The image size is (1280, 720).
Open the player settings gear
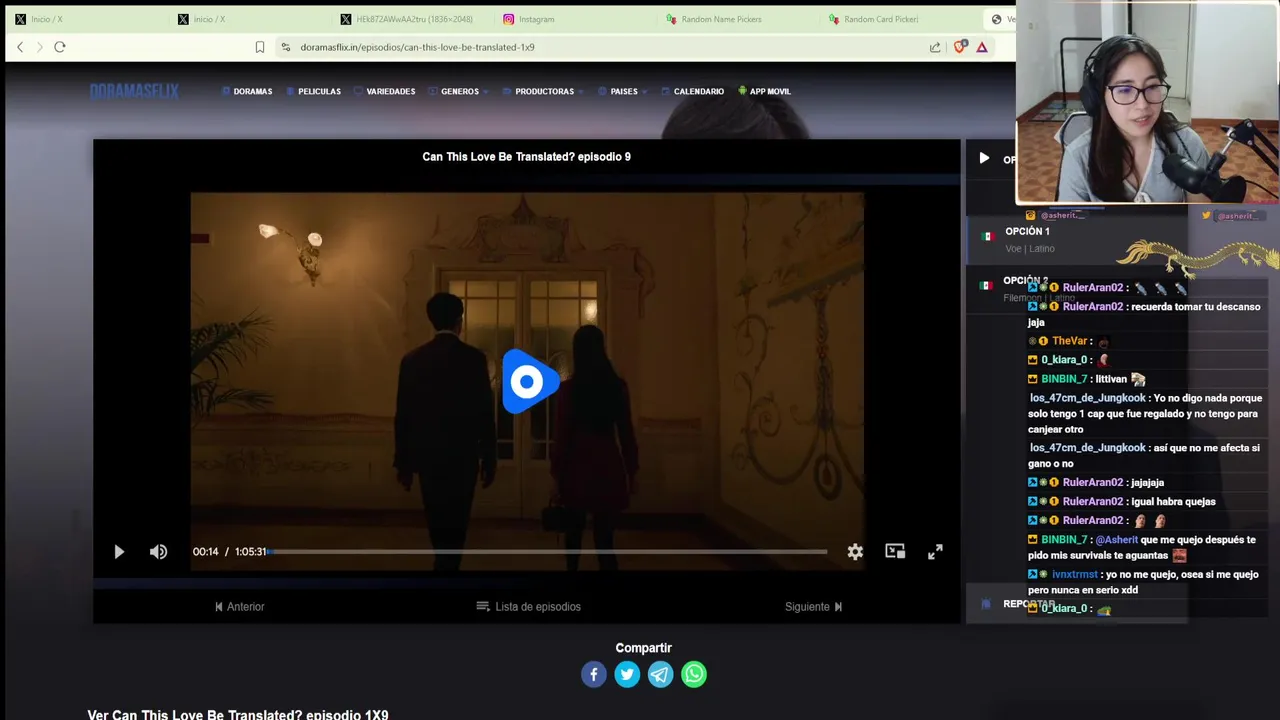pyautogui.click(x=855, y=552)
